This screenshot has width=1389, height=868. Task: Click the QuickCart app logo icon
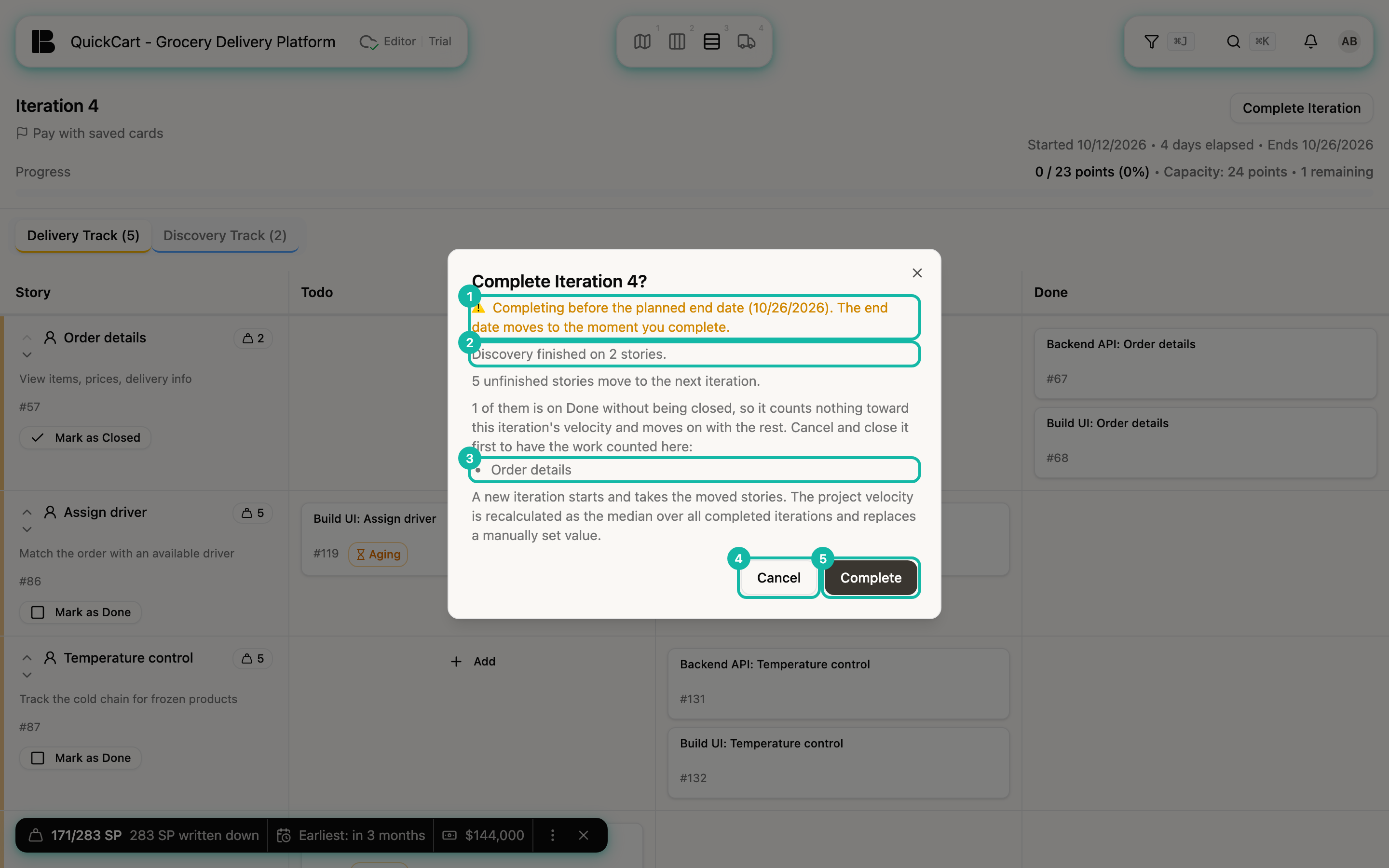(43, 41)
